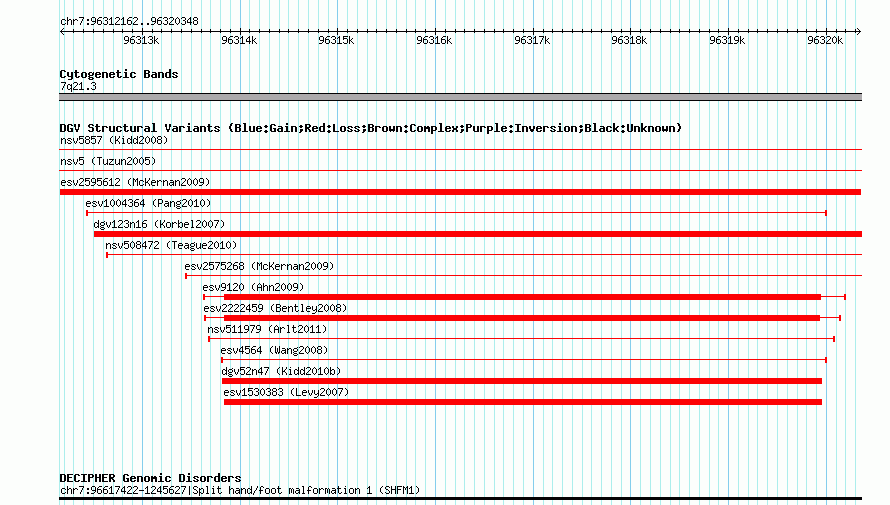Click the 96318k ruler tick label

(629, 40)
